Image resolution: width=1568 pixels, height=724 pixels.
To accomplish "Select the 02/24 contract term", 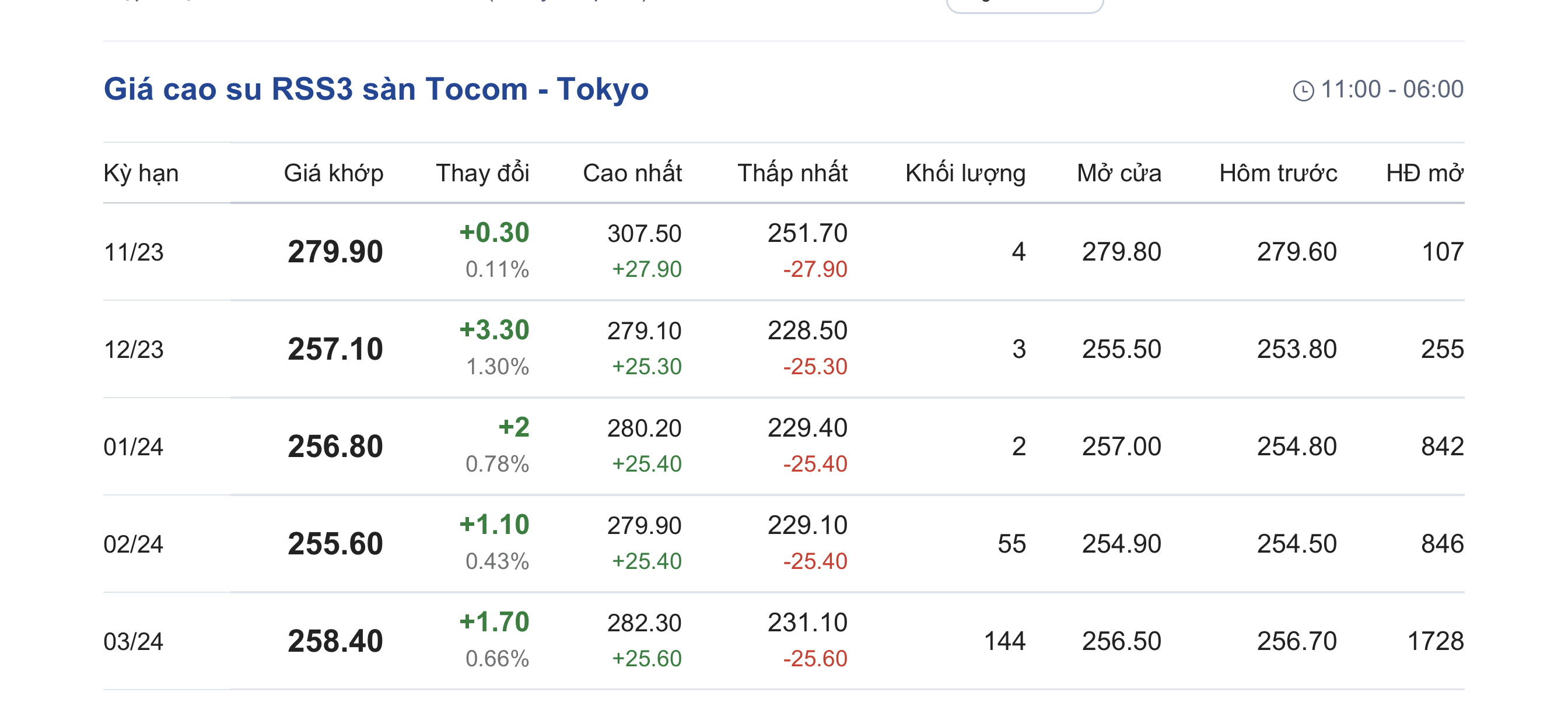I will tap(134, 544).
